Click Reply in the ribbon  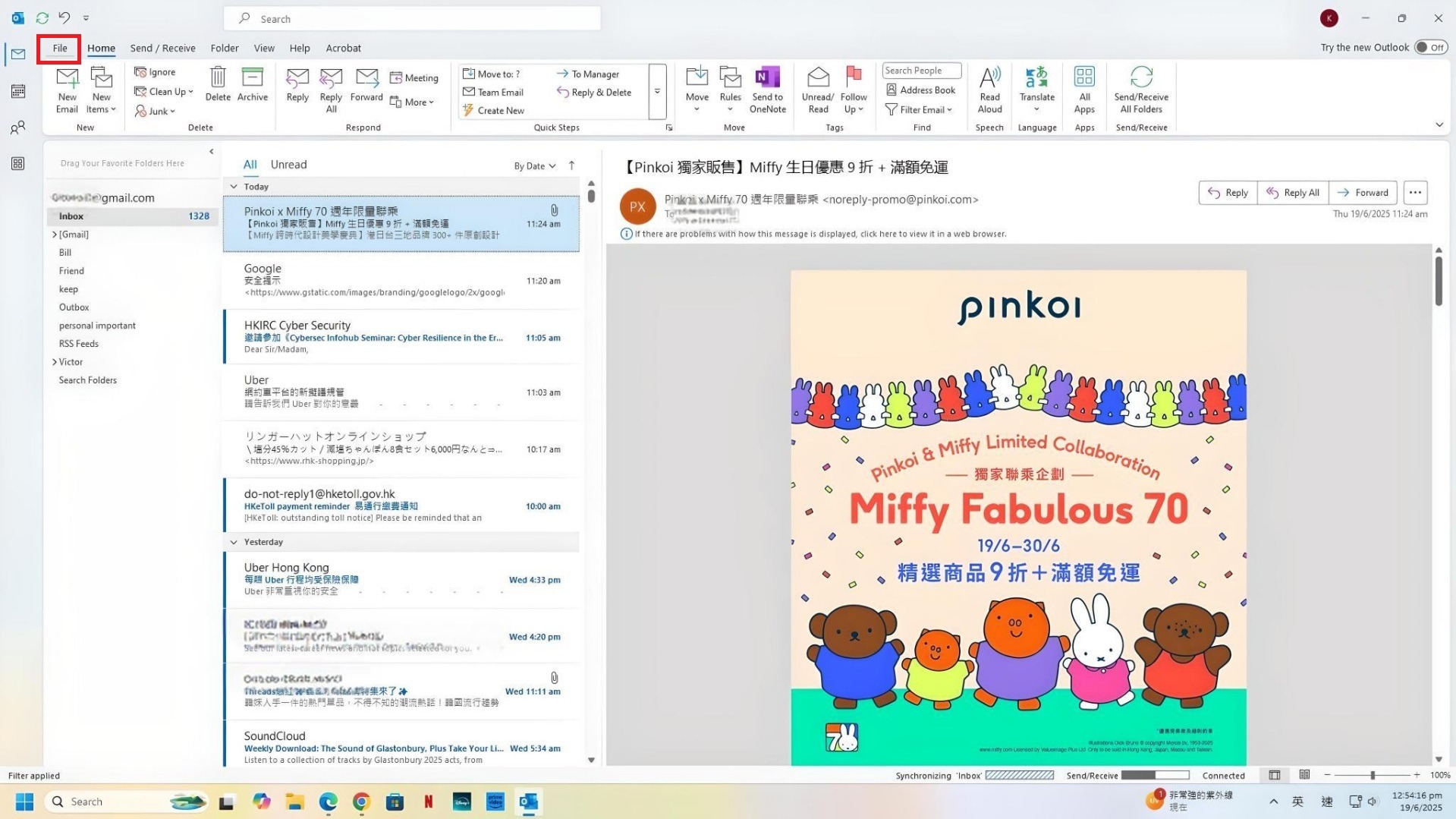[x=297, y=84]
